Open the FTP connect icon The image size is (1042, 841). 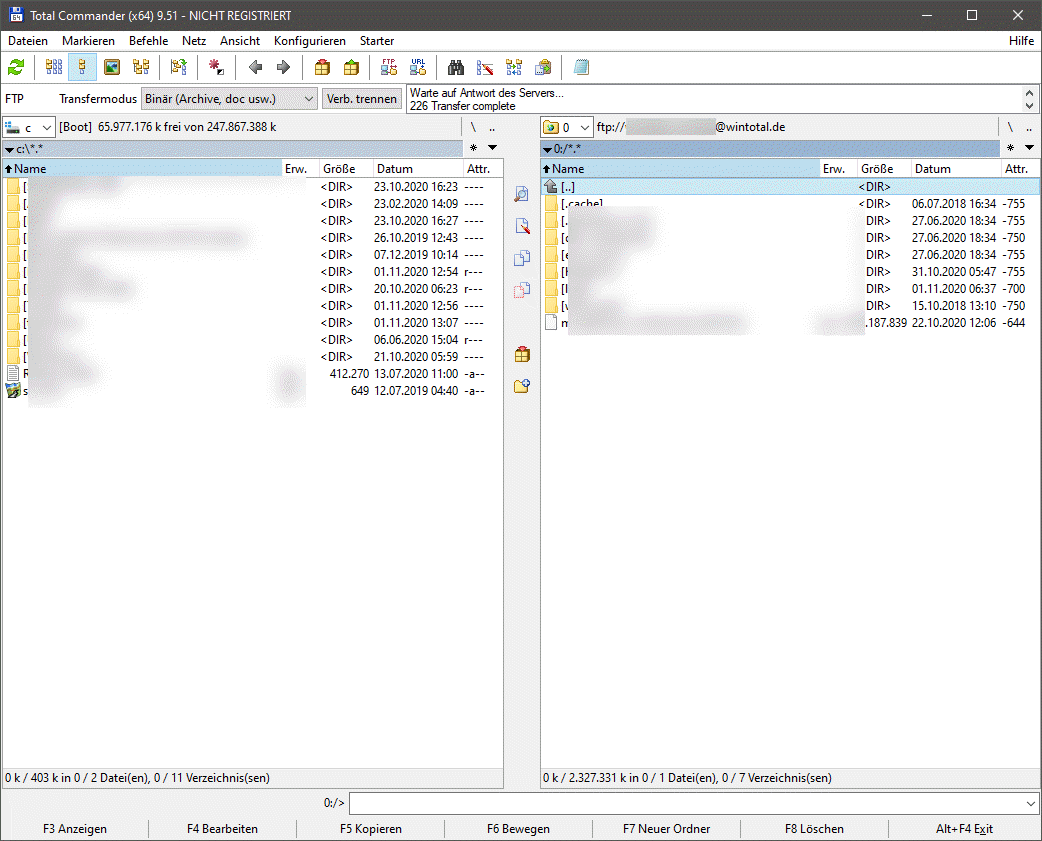tap(389, 67)
